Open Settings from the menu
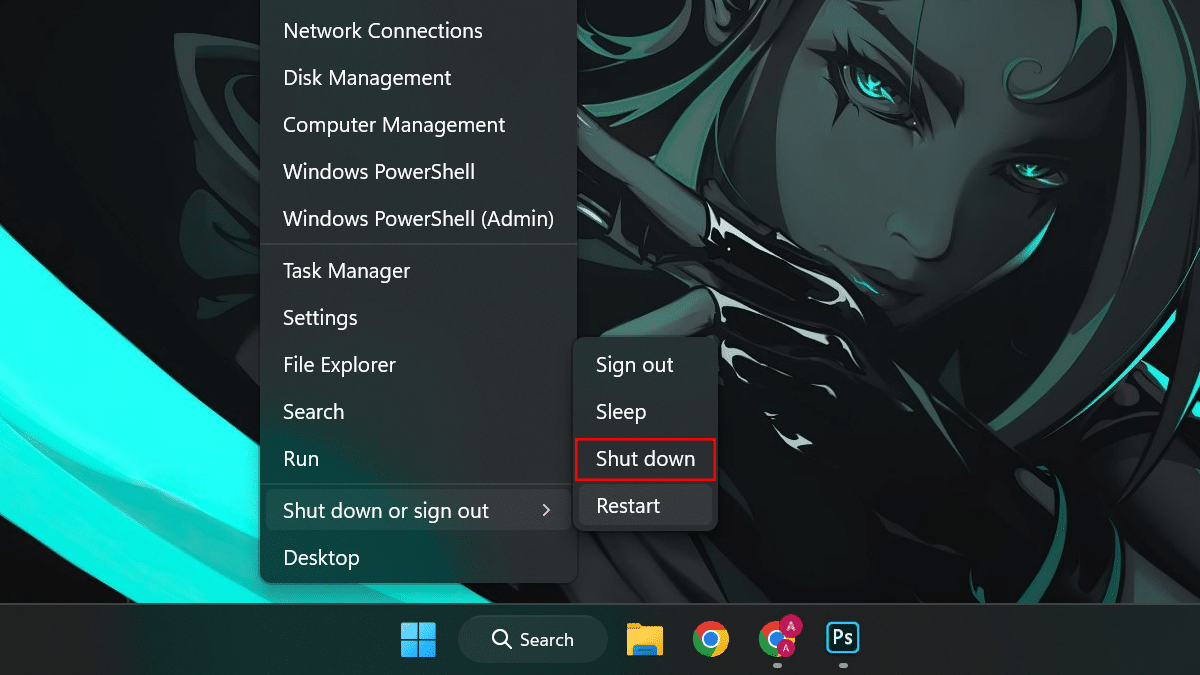1200x675 pixels. [x=418, y=318]
